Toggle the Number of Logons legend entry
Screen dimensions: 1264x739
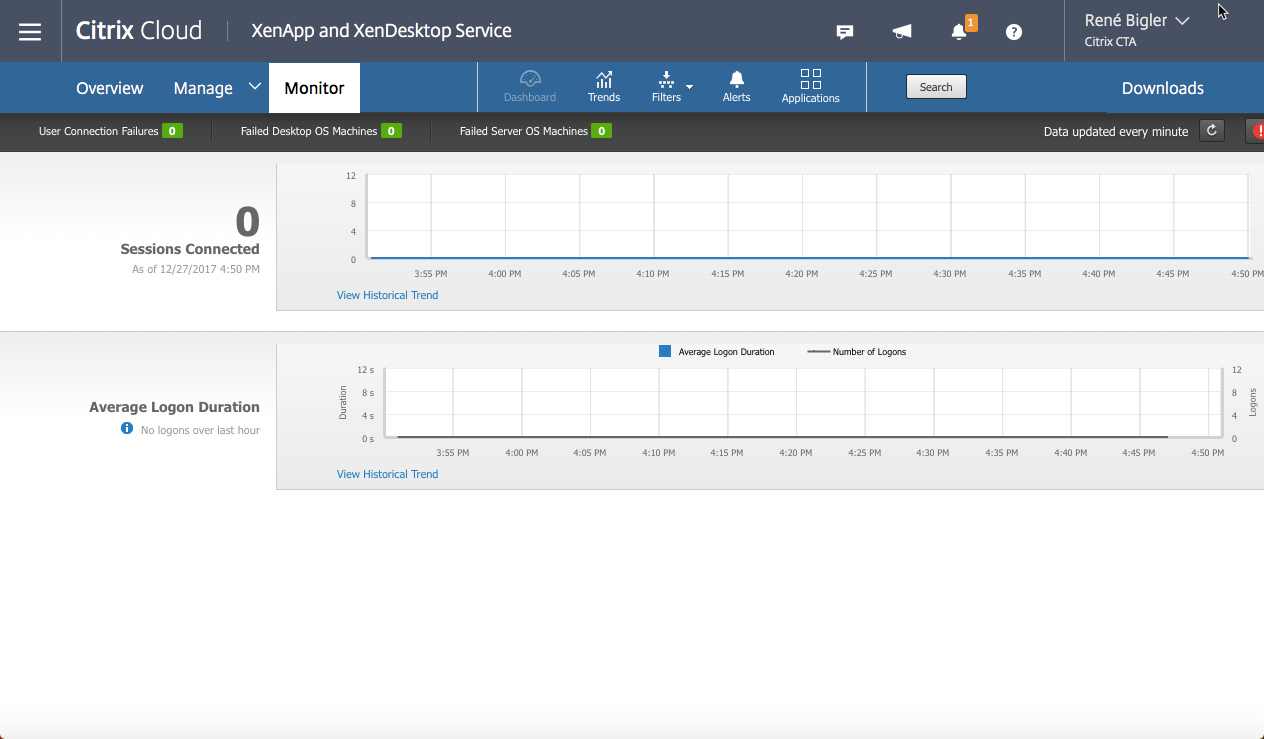tap(855, 351)
